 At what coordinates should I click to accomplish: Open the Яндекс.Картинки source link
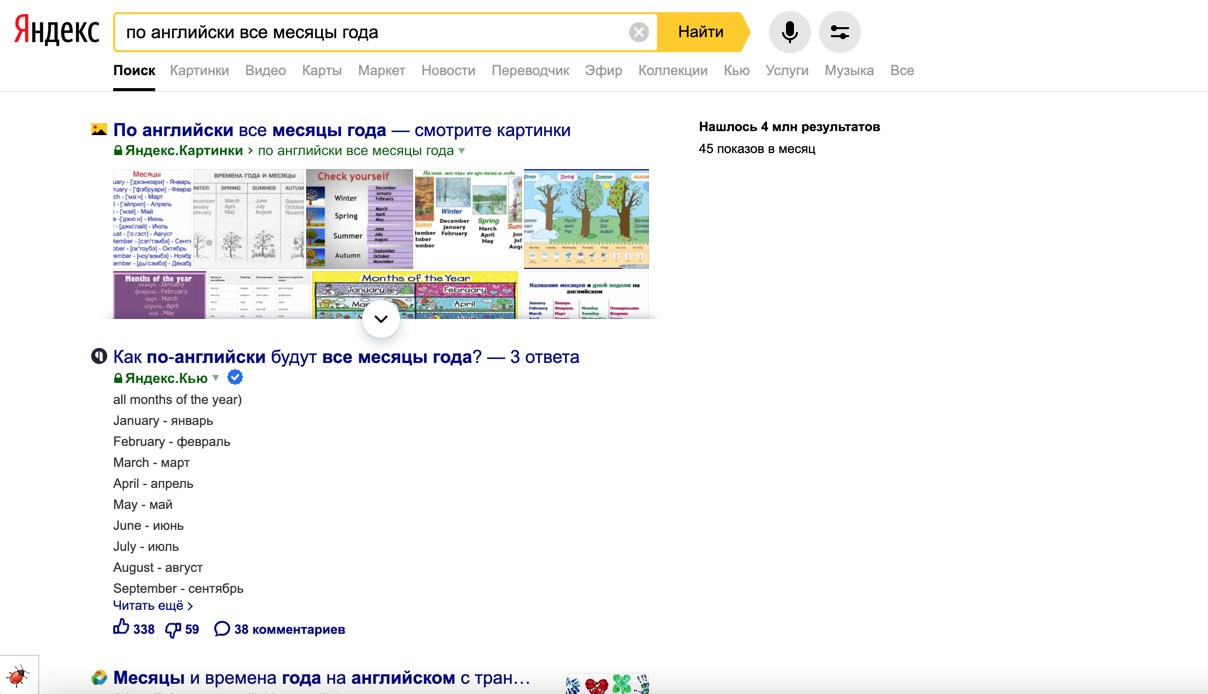(184, 151)
